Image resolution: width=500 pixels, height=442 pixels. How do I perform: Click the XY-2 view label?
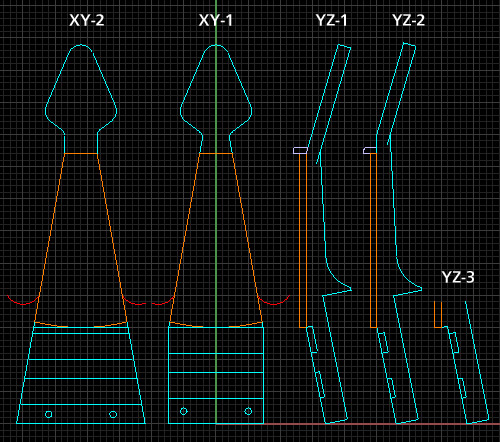[x=87, y=20]
